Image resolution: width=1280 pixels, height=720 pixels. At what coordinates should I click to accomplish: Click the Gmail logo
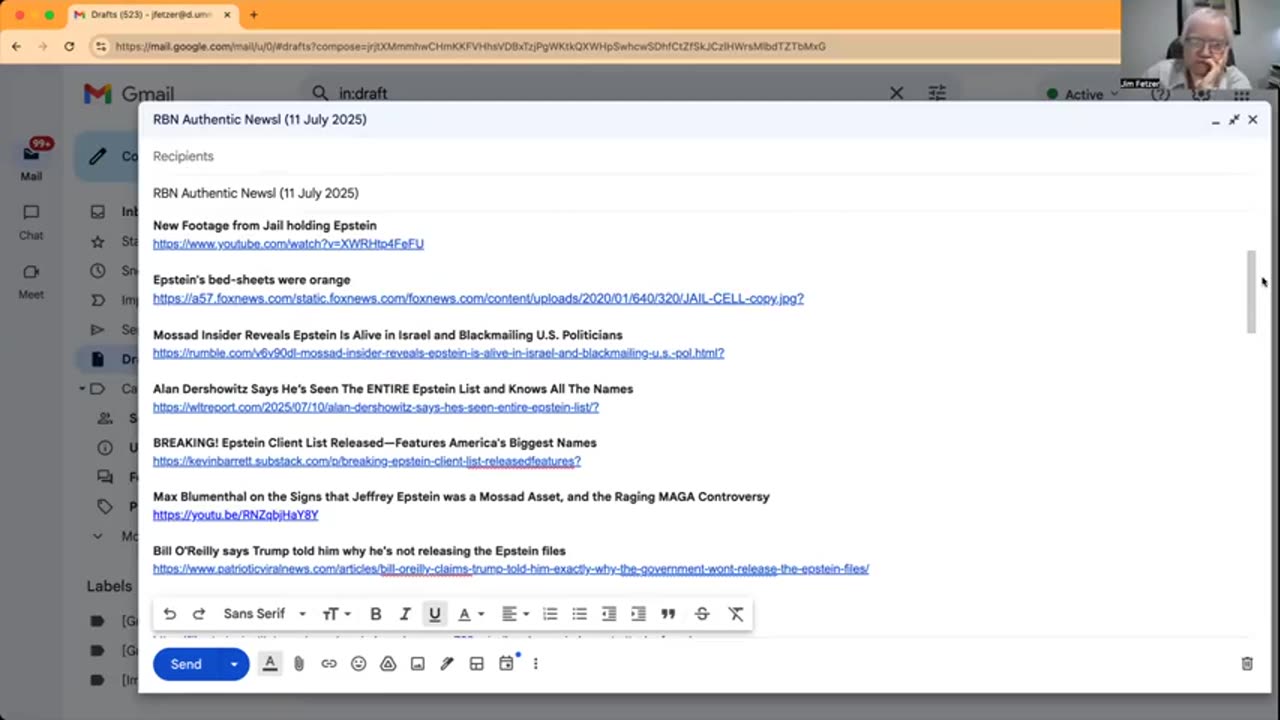[x=129, y=94]
